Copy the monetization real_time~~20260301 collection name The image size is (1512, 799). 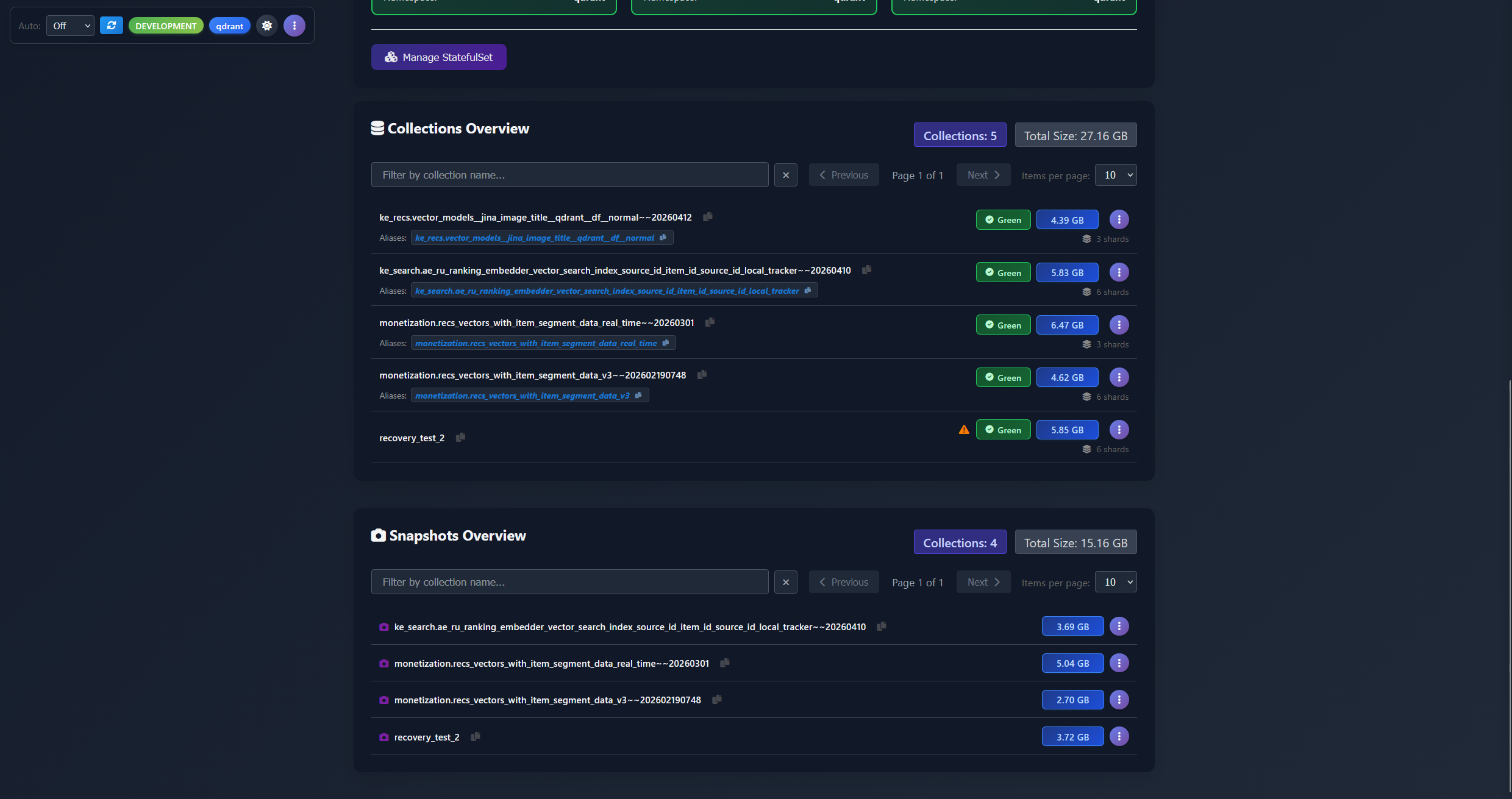click(x=710, y=322)
